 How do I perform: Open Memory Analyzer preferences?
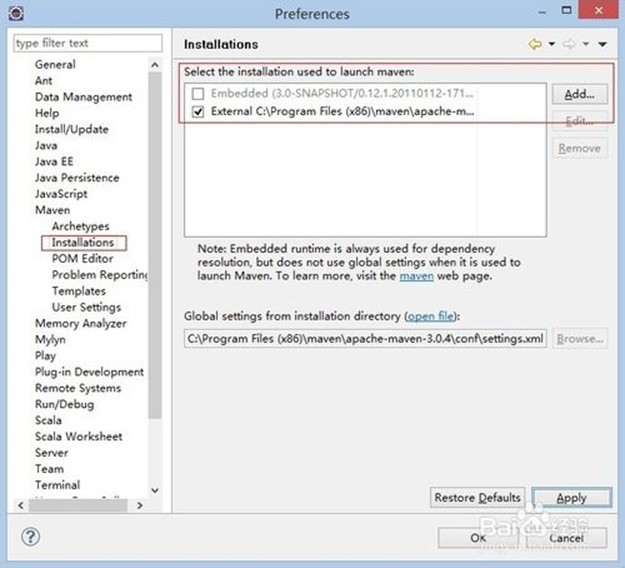pyautogui.click(x=81, y=323)
